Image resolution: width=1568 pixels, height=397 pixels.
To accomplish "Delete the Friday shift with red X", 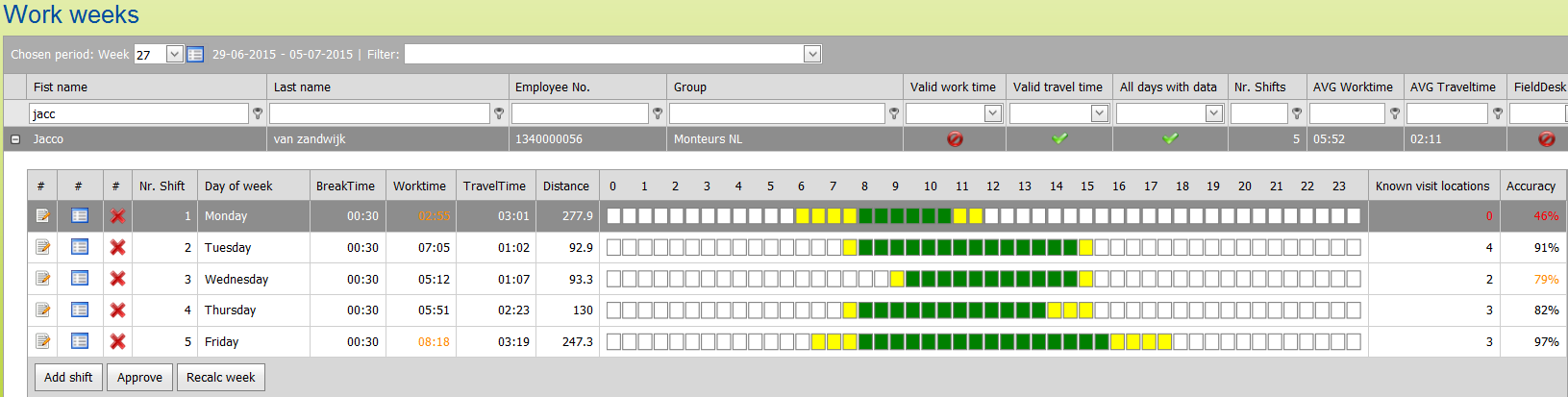I will [x=117, y=341].
